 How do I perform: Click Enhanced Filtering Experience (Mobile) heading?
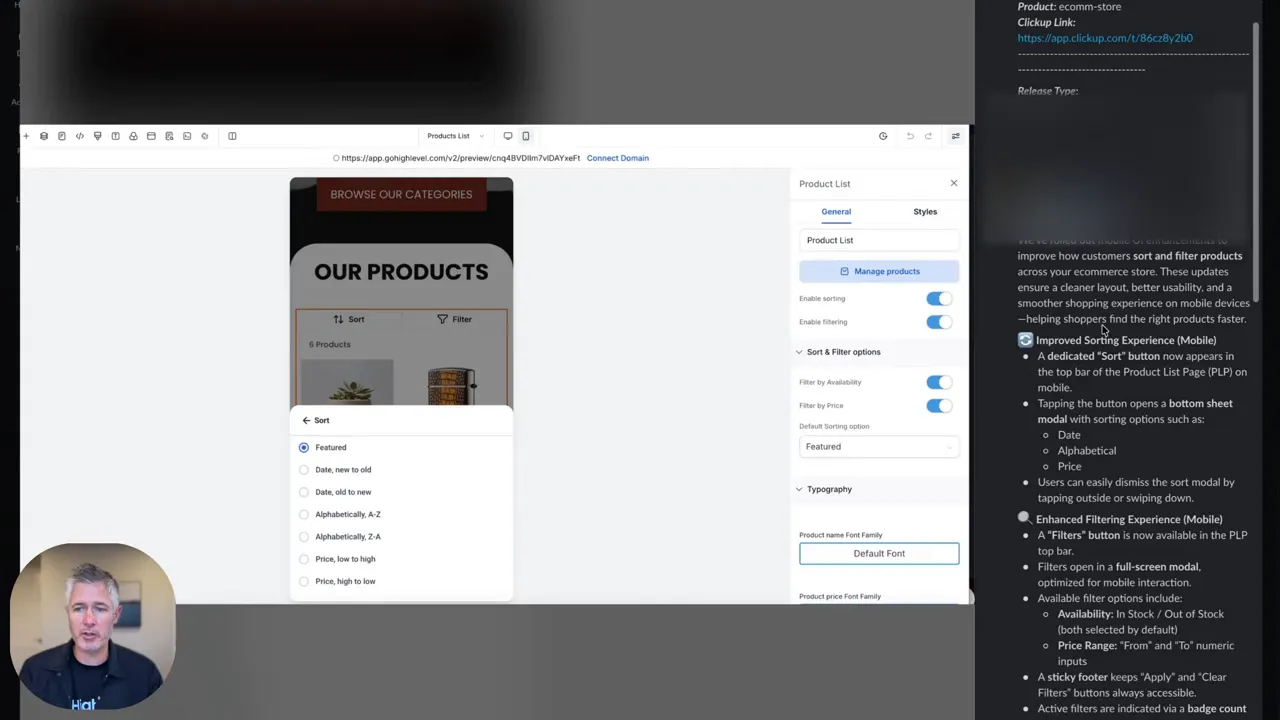(1129, 519)
